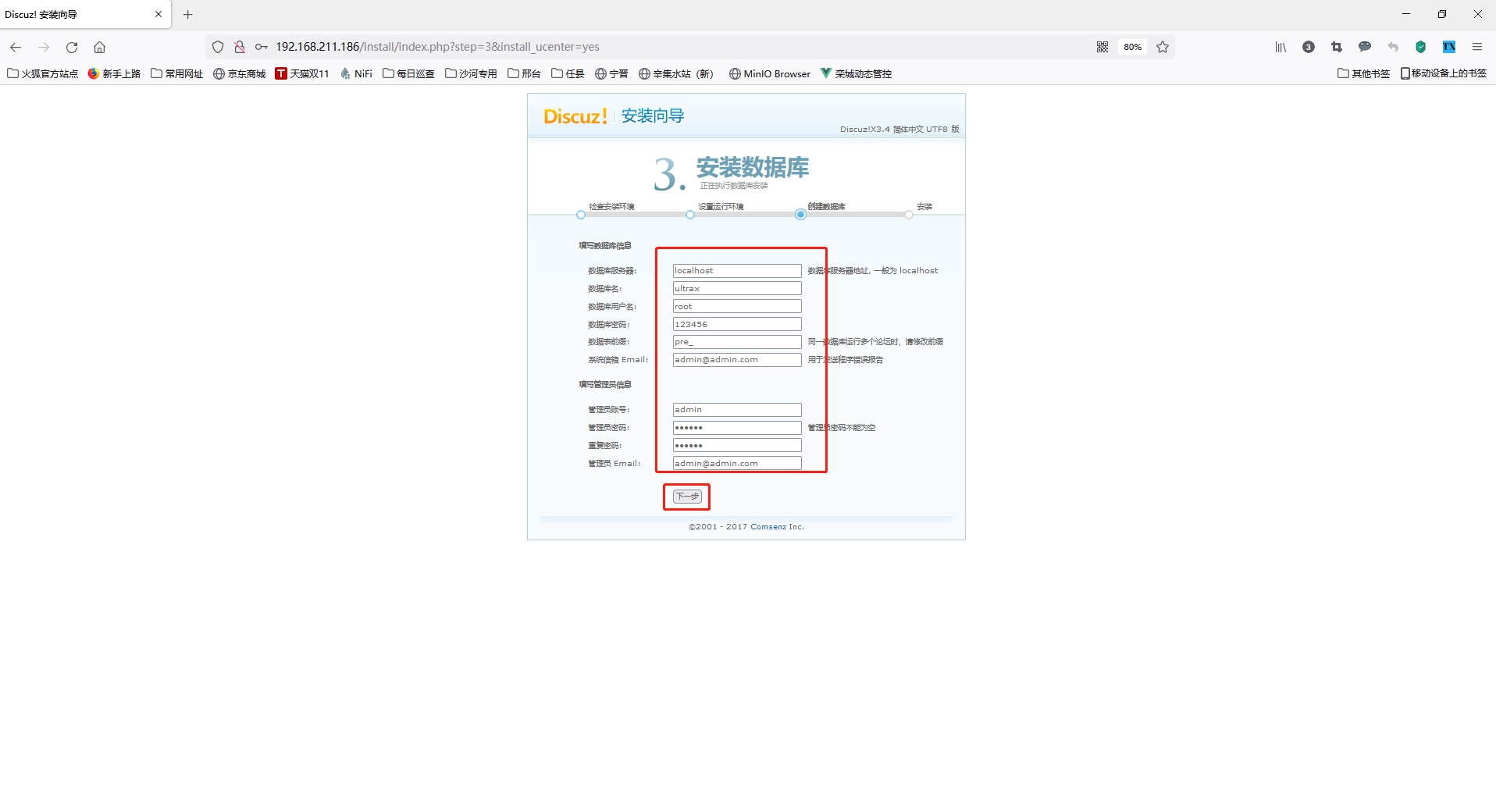Open the NiFi bookmark
Screen dimensions: 1496x812
tap(356, 73)
